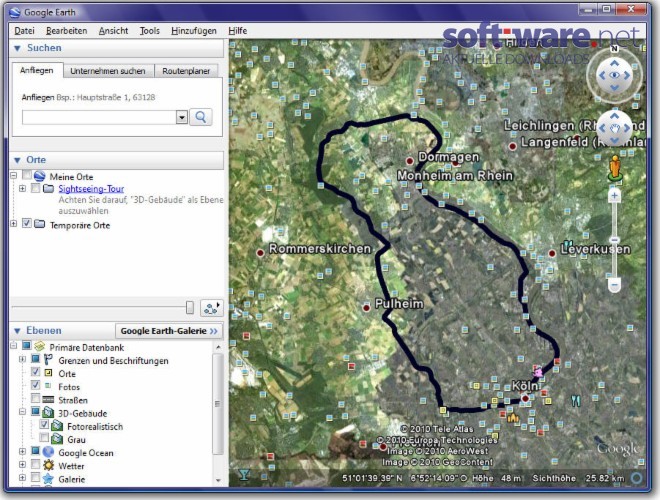Switch to Unternehmen suchen tab
Screen dimensions: 660x500
point(108,71)
